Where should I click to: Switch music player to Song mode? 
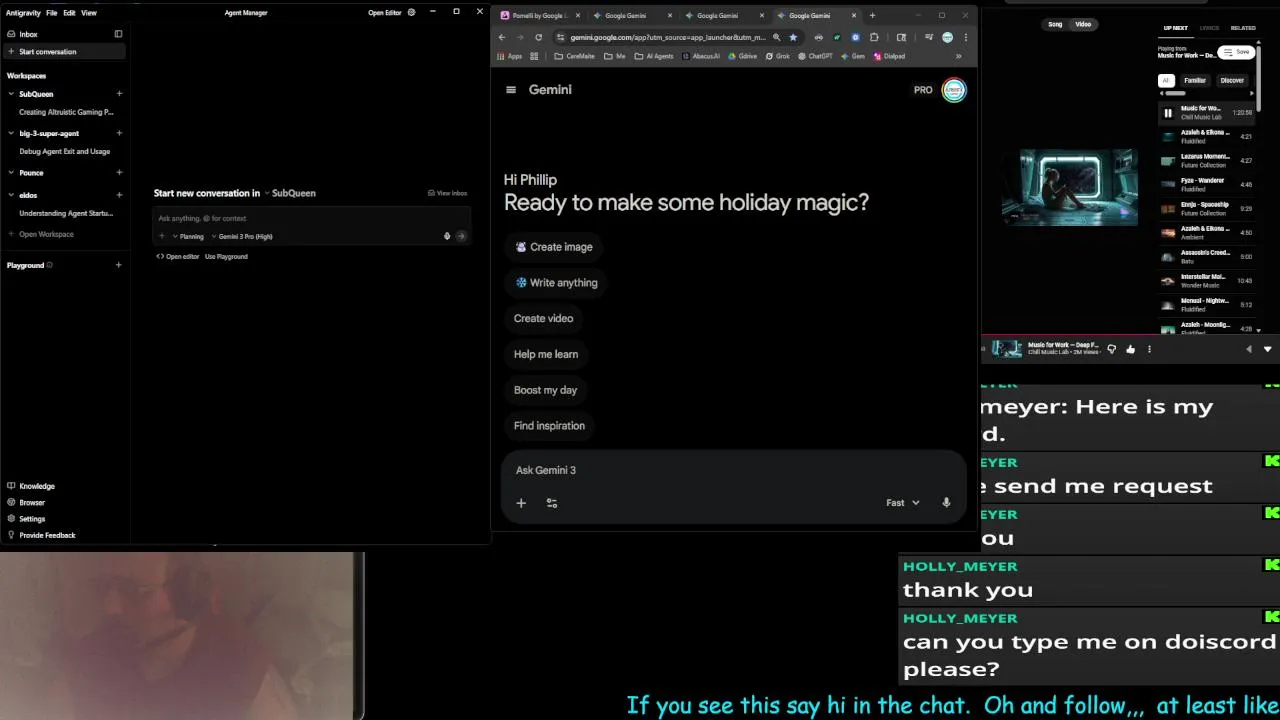(x=1055, y=24)
